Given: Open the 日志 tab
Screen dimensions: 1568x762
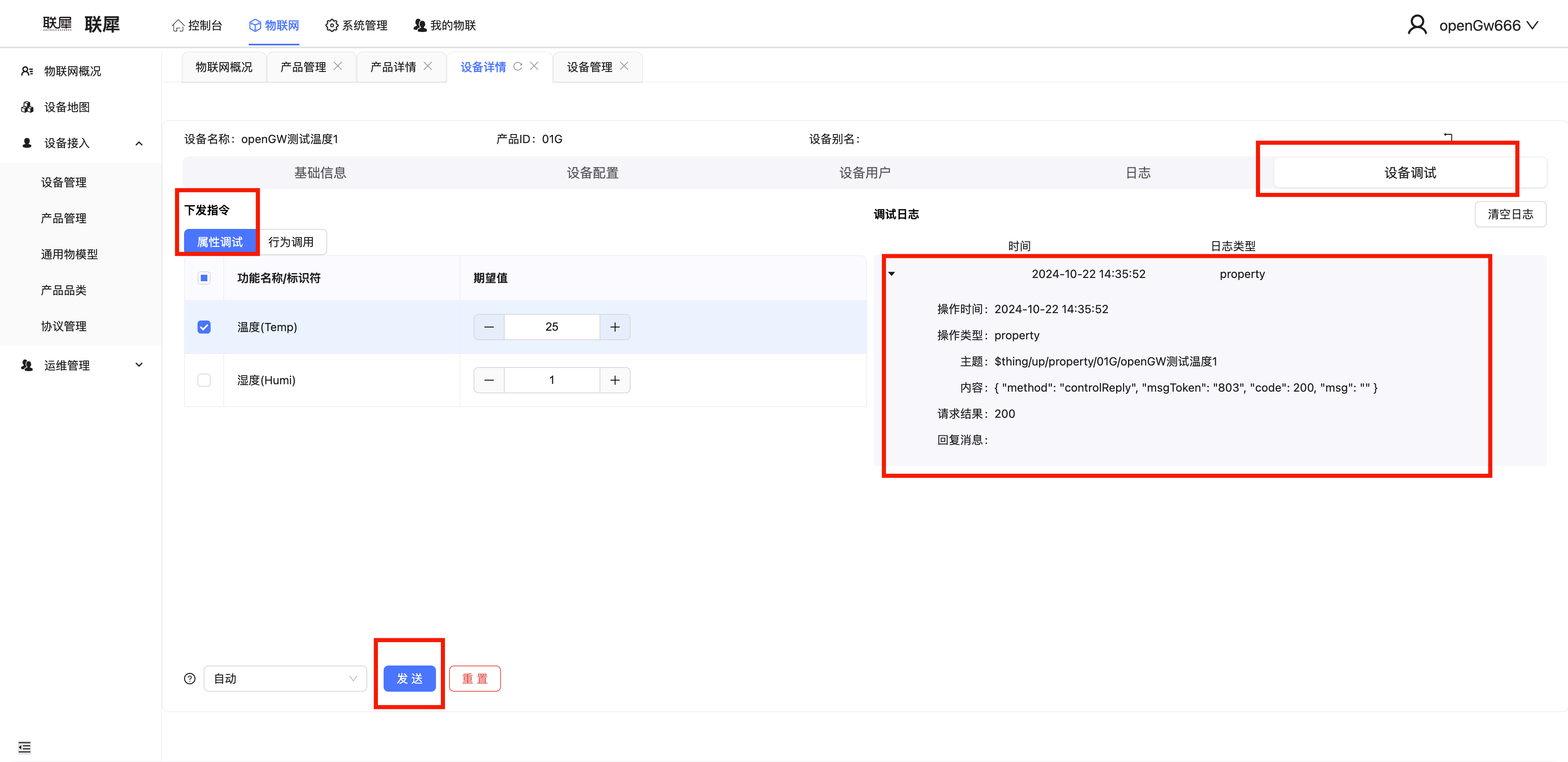Looking at the screenshot, I should (1138, 173).
